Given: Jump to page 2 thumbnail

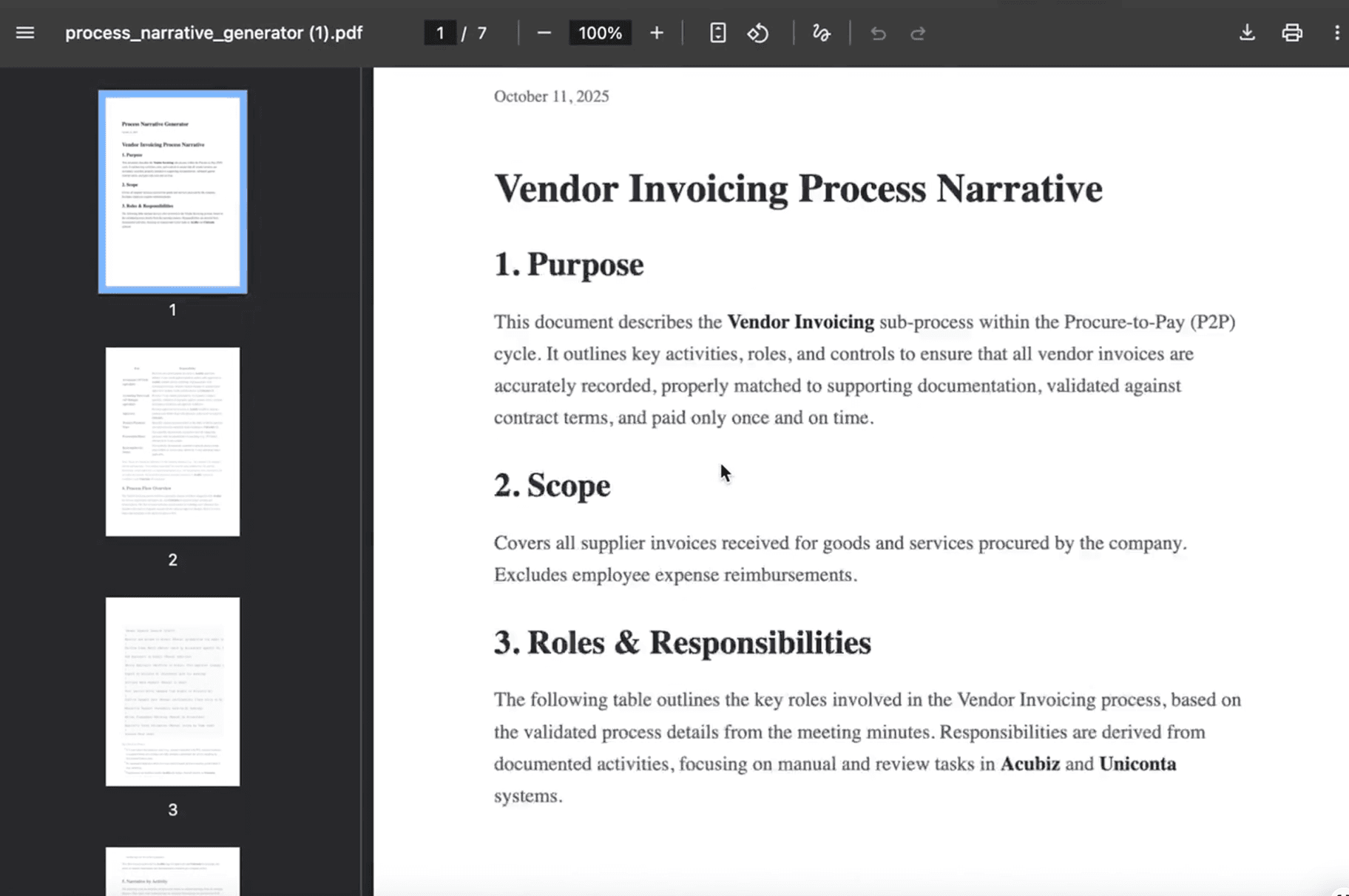Looking at the screenshot, I should [172, 441].
